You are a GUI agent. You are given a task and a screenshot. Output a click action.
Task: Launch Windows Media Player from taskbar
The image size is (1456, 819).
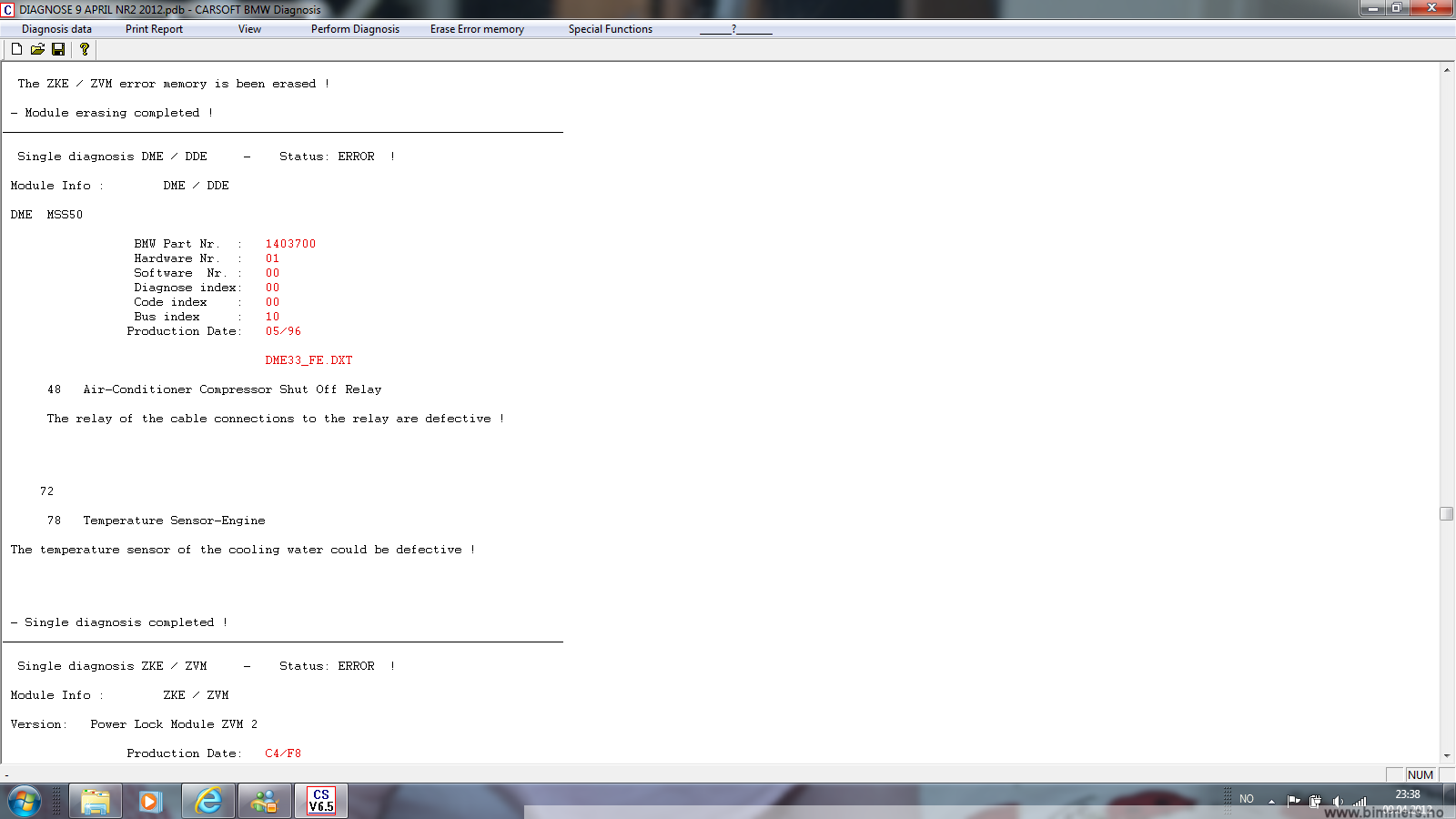pos(151,801)
